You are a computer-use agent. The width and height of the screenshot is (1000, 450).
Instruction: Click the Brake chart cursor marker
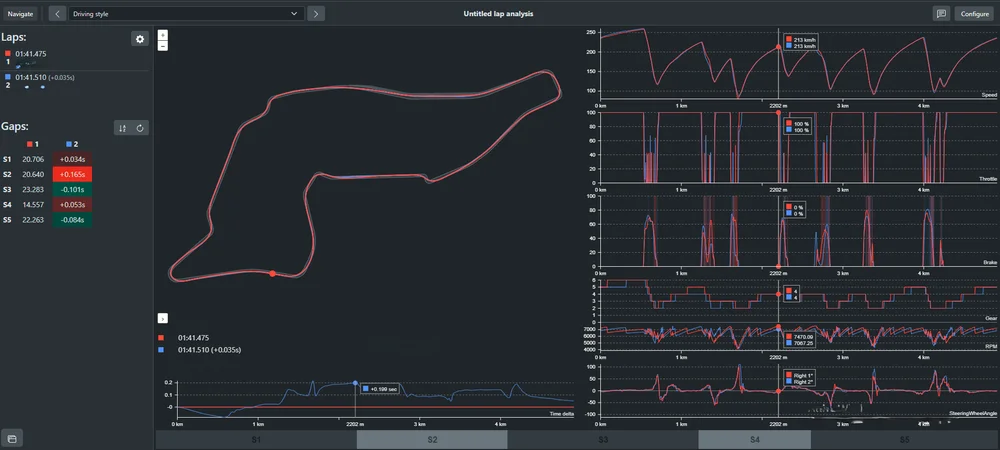point(778,266)
